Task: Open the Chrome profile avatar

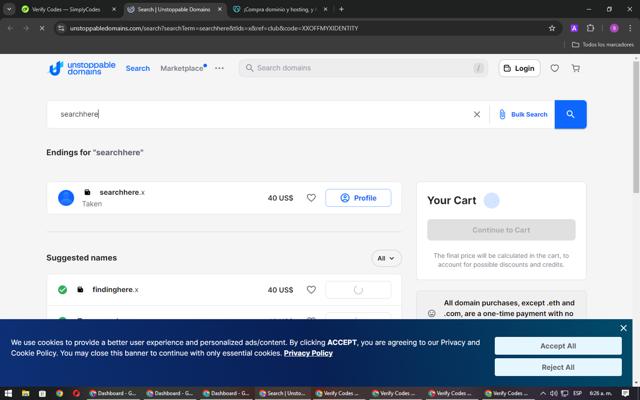Action: pos(614,28)
